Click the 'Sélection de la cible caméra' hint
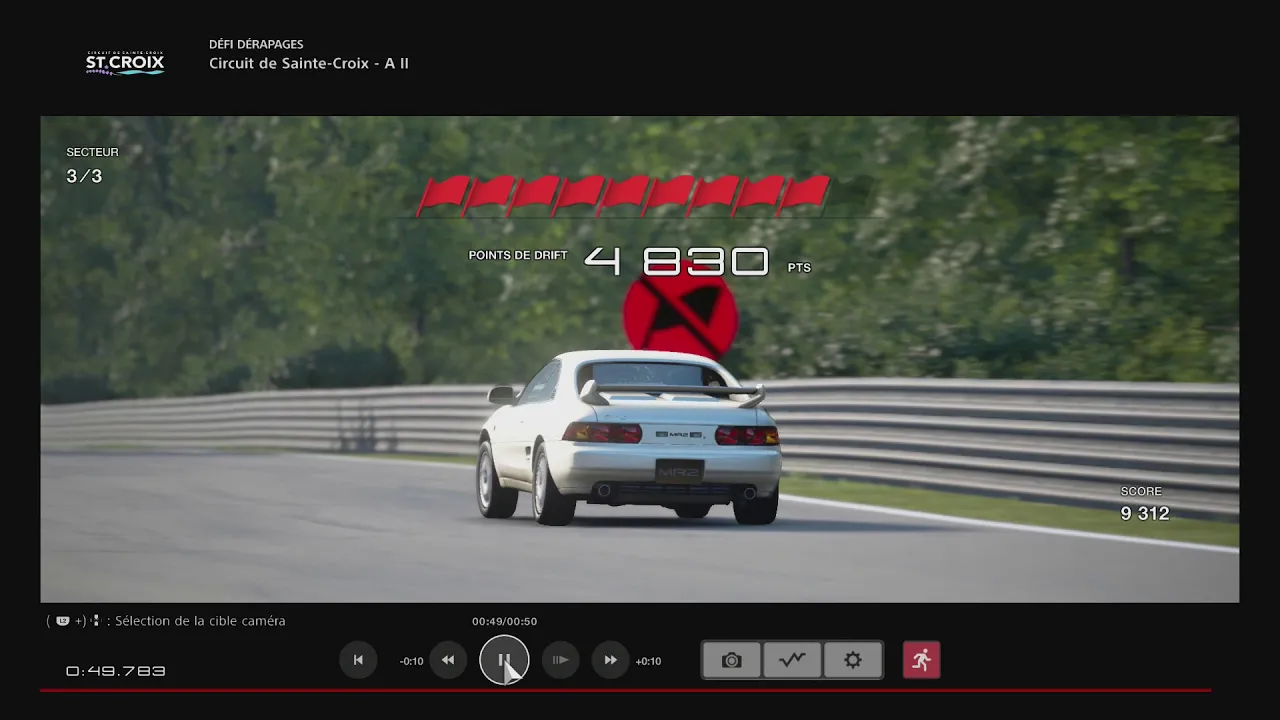1280x720 pixels. click(x=200, y=621)
